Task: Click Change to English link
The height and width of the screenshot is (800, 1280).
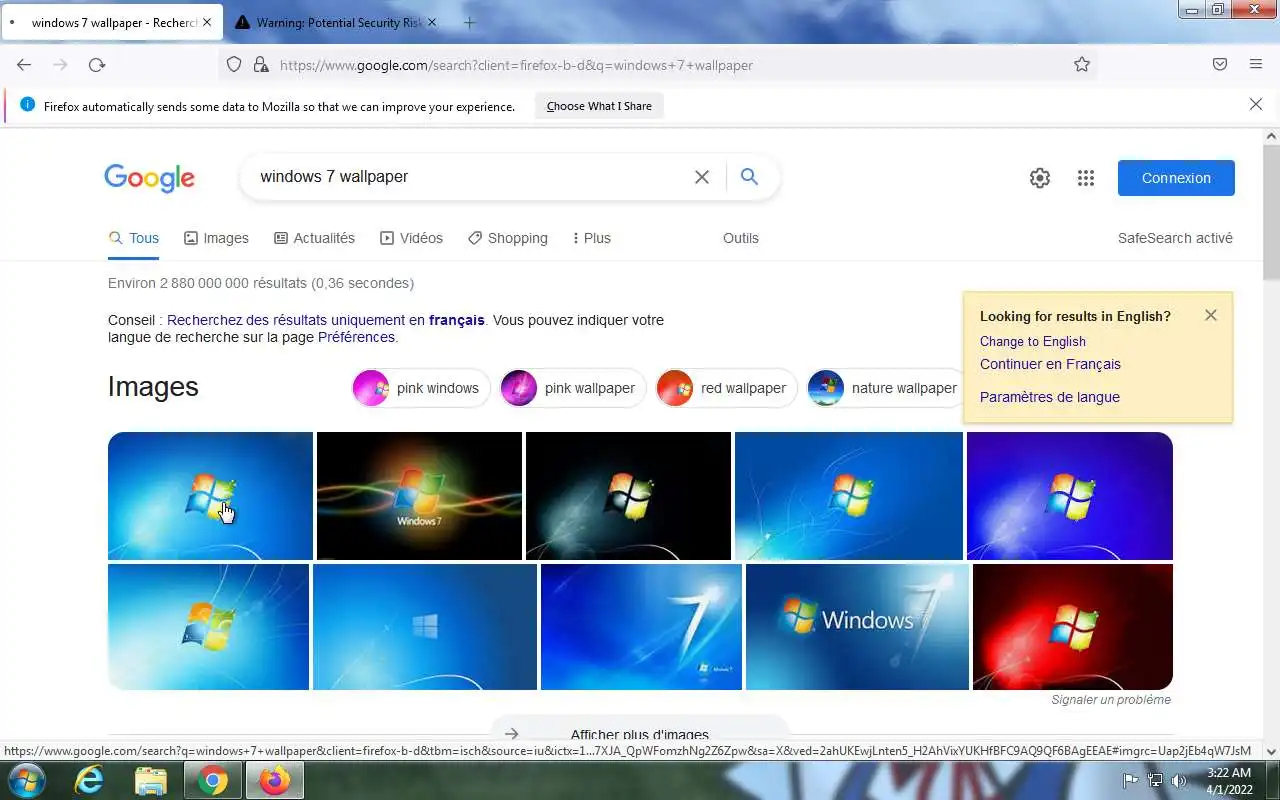Action: 1033,341
